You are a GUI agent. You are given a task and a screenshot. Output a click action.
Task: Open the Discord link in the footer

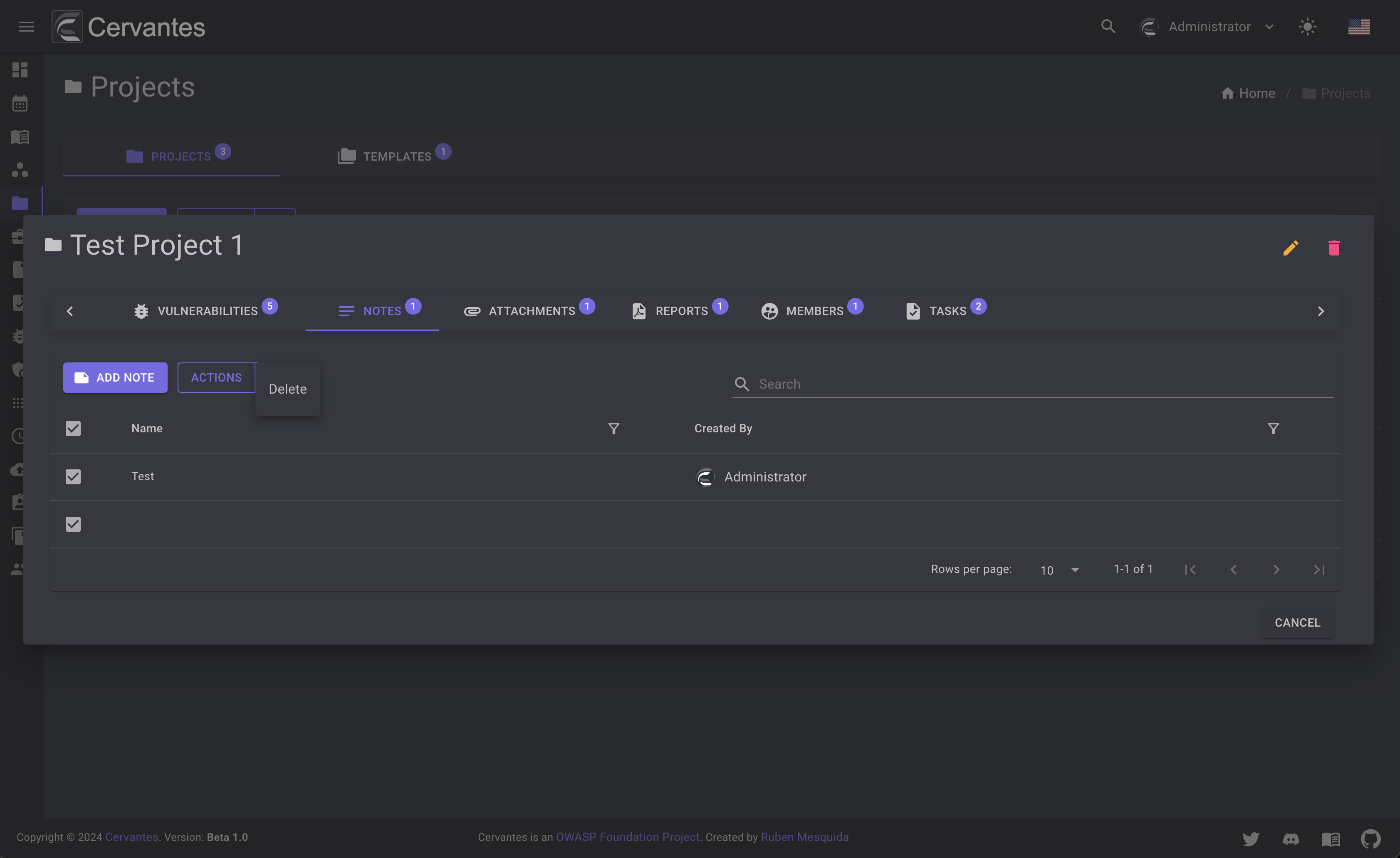[x=1291, y=839]
